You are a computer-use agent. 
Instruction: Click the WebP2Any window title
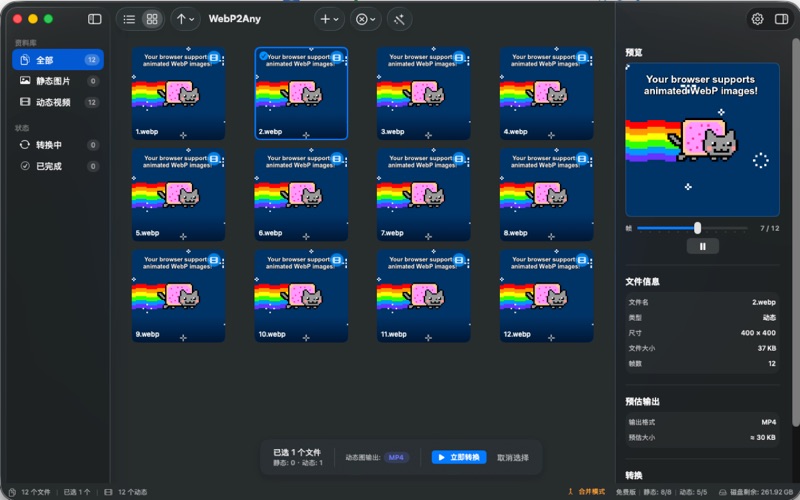click(x=235, y=19)
